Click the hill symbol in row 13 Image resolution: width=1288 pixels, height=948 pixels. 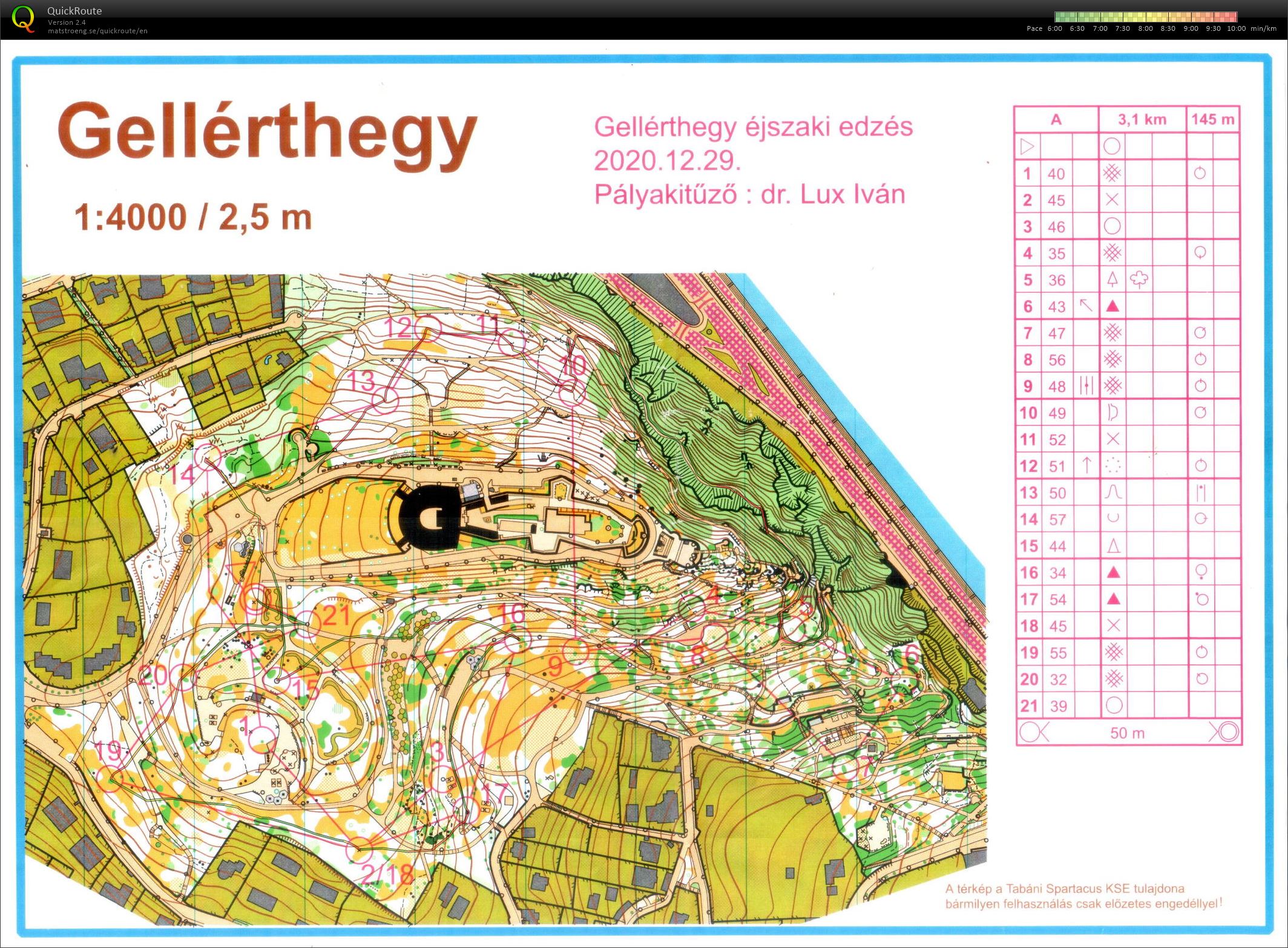pos(1112,492)
